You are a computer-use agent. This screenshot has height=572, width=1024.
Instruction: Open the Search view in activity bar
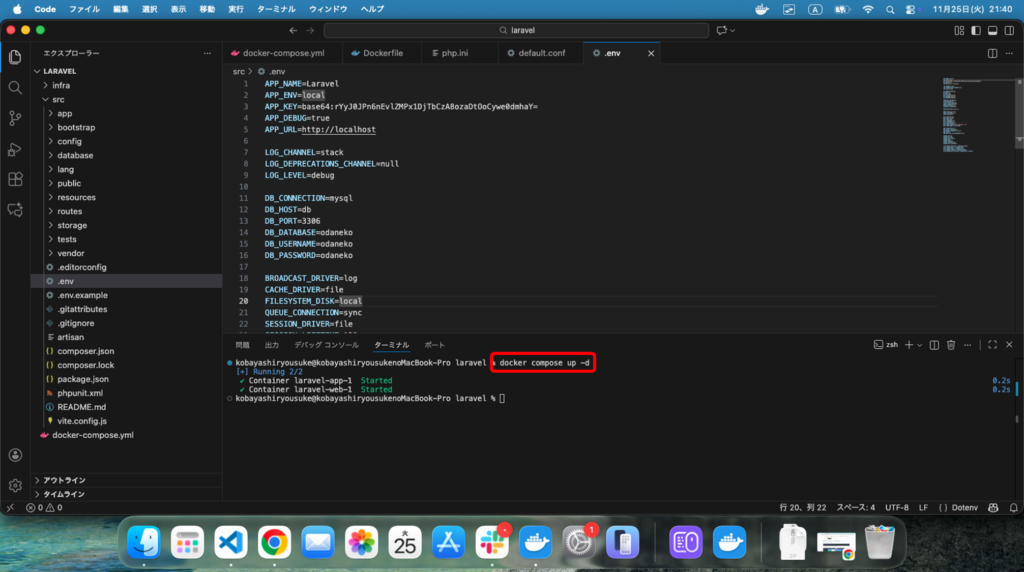pyautogui.click(x=15, y=87)
